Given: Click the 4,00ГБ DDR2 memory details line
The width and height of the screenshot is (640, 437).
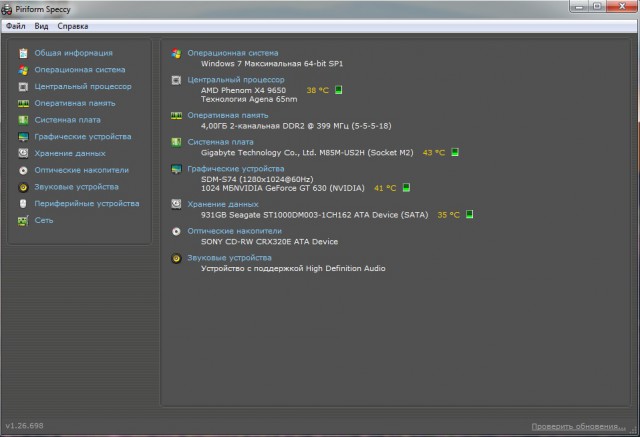Looking at the screenshot, I should 296,126.
